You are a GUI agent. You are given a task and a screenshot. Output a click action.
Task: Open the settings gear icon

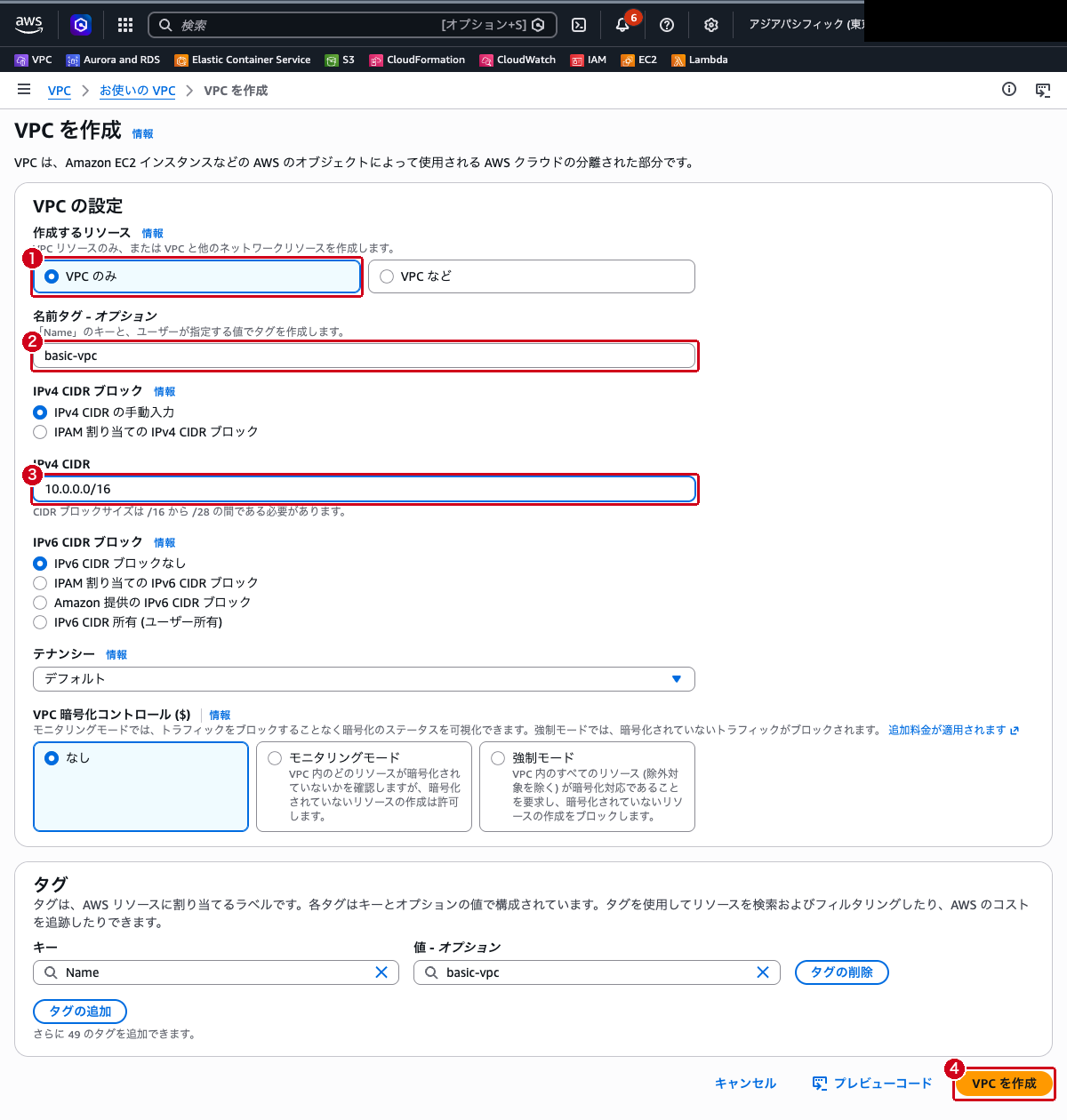[x=711, y=25]
